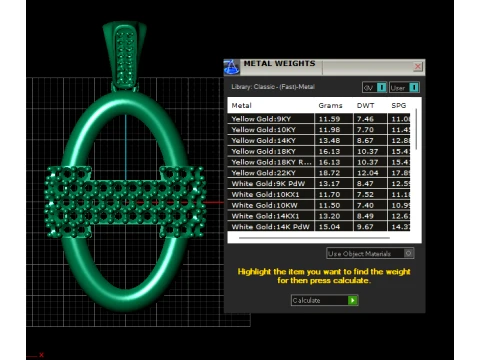Viewport: 480px width, 360px height.
Task: Click the 10.37 DWT in Yellow Gold:18KY R... row
Action: coord(367,162)
